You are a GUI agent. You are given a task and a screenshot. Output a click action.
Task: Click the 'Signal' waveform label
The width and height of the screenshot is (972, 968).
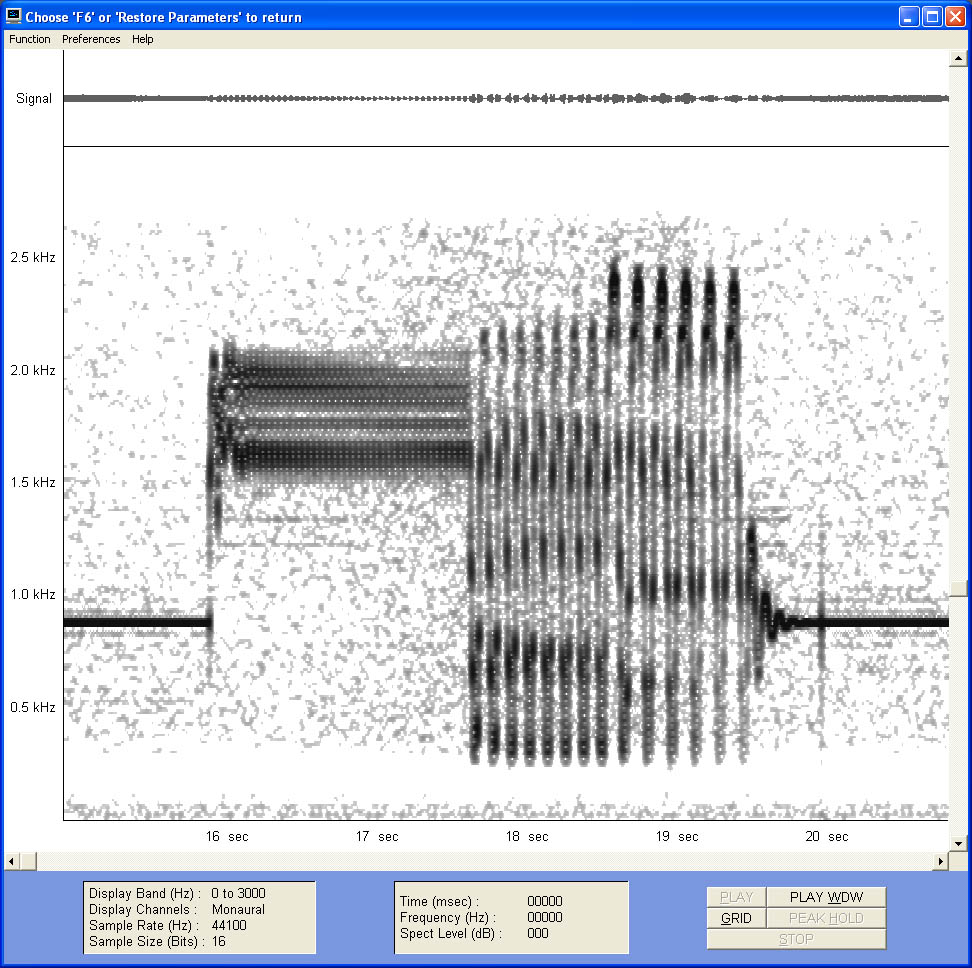[x=34, y=99]
